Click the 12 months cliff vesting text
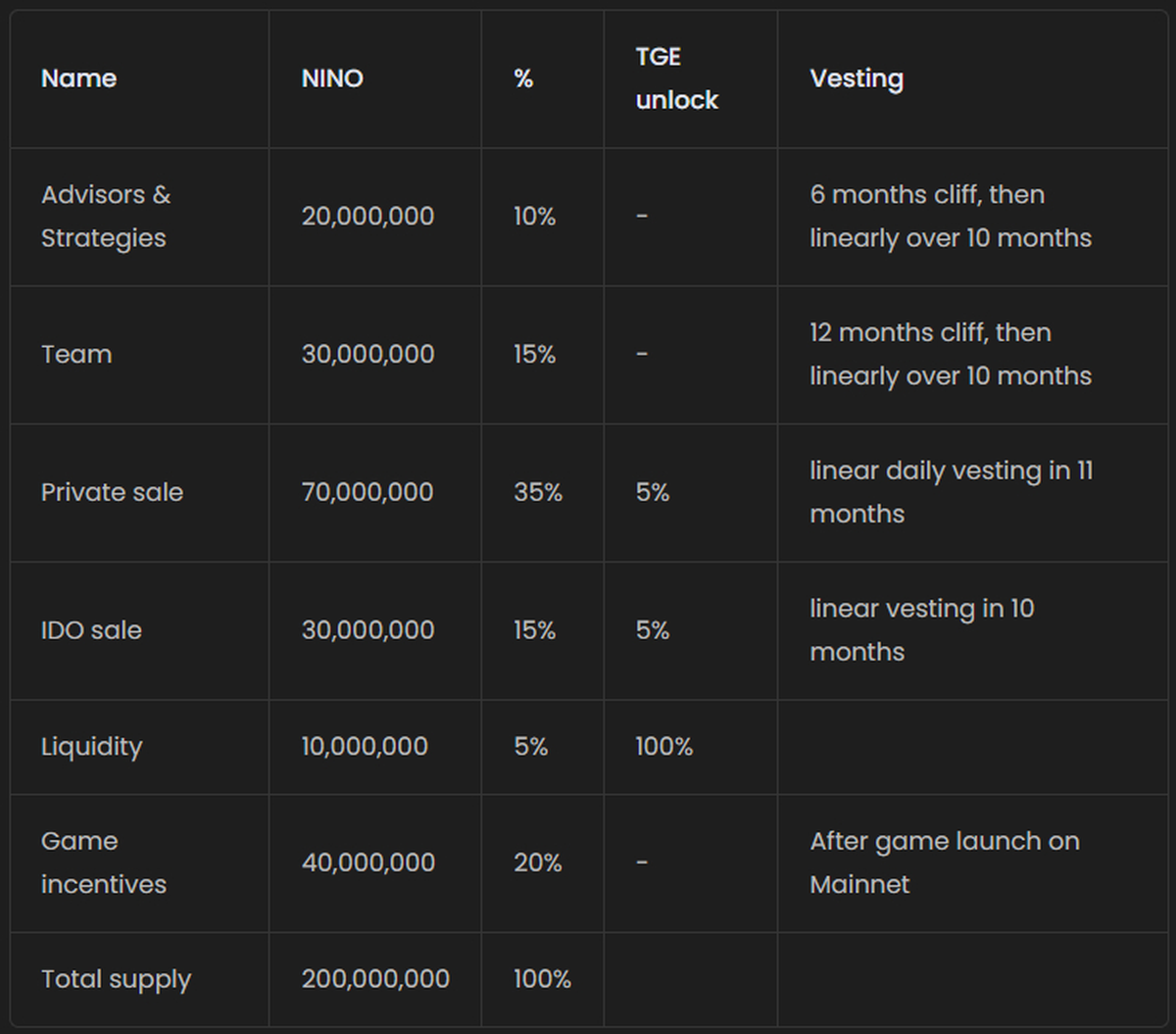This screenshot has width=1176, height=1034. pos(950,354)
